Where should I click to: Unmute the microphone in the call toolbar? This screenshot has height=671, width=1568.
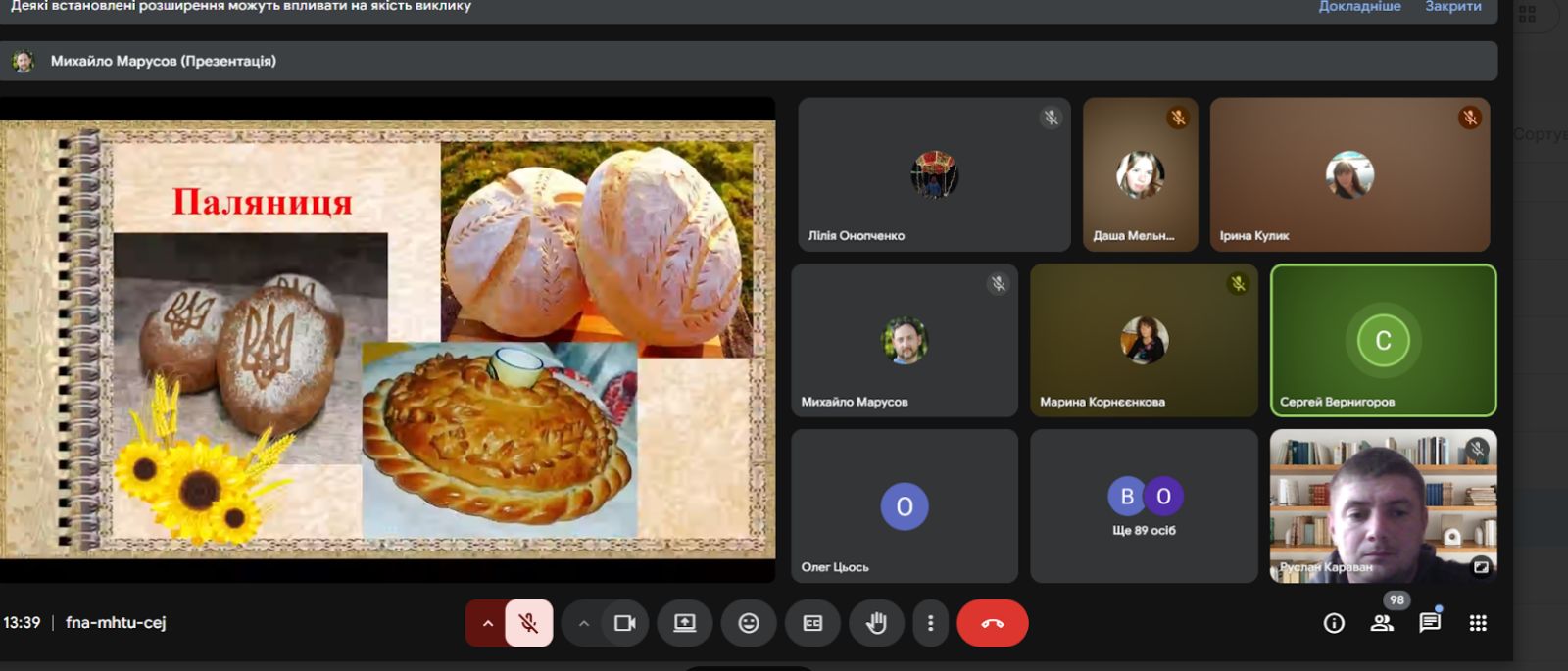click(528, 623)
